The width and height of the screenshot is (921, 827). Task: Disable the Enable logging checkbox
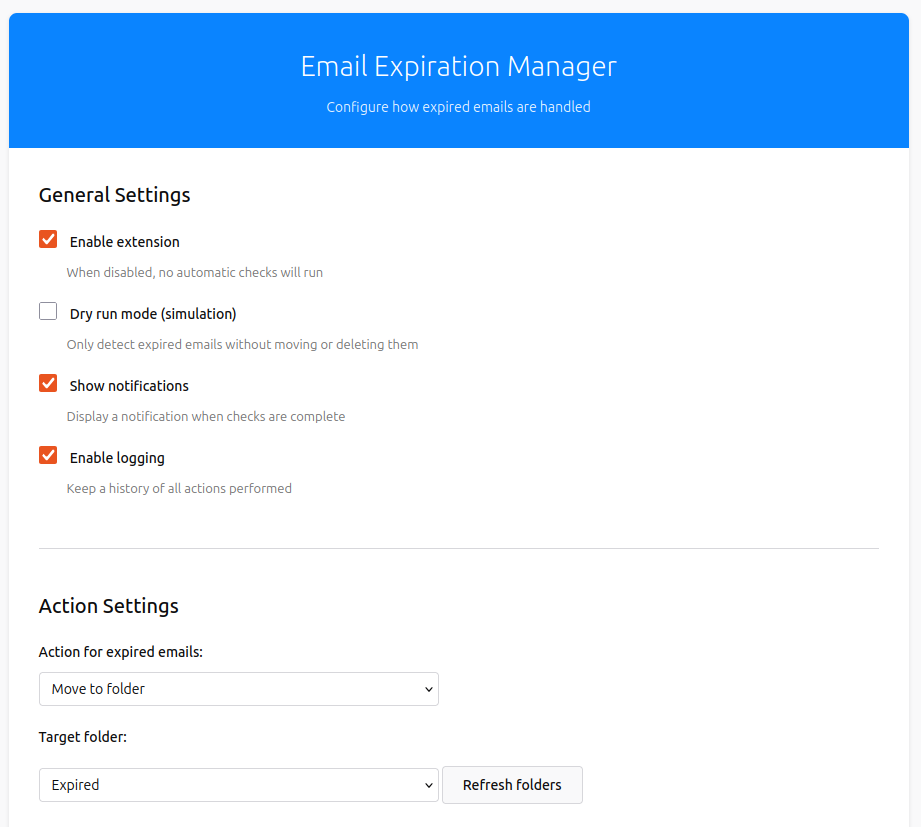[48, 456]
